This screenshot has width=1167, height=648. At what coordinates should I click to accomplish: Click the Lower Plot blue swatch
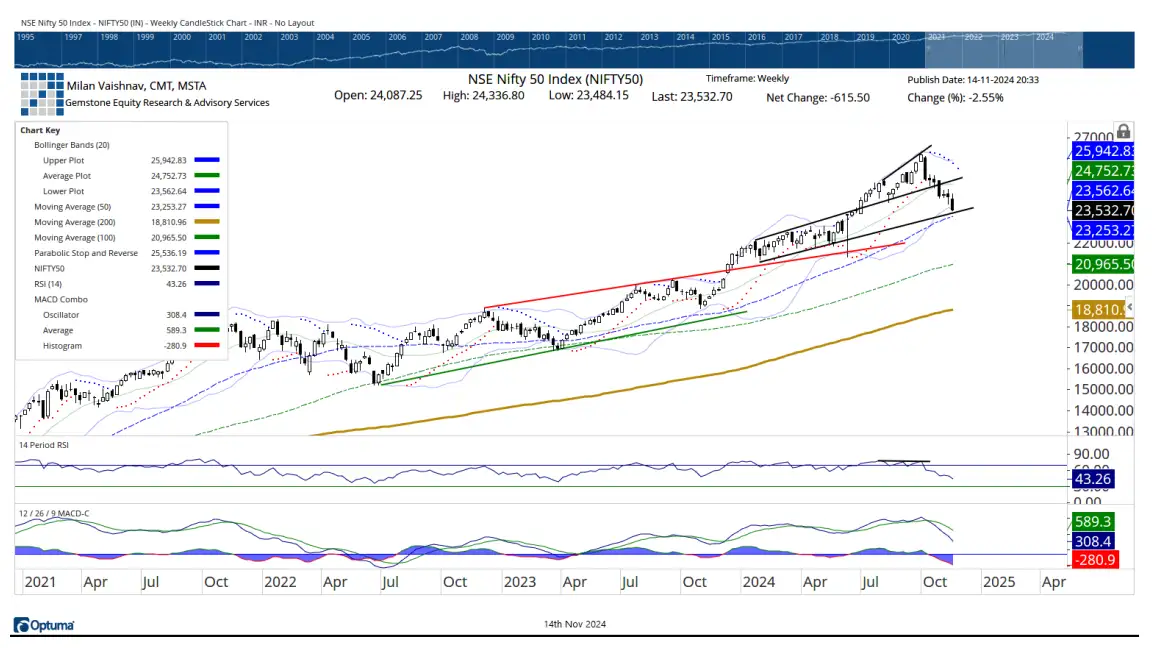(x=207, y=191)
